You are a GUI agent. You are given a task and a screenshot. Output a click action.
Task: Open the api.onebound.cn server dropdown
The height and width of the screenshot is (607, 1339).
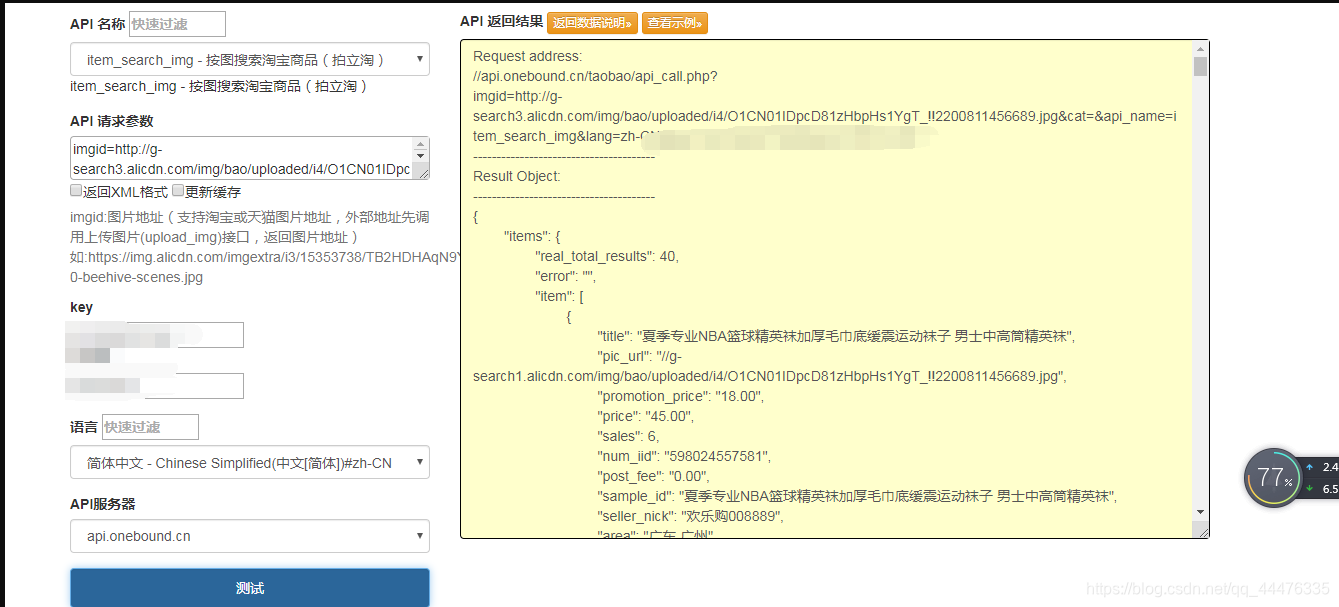click(x=250, y=536)
